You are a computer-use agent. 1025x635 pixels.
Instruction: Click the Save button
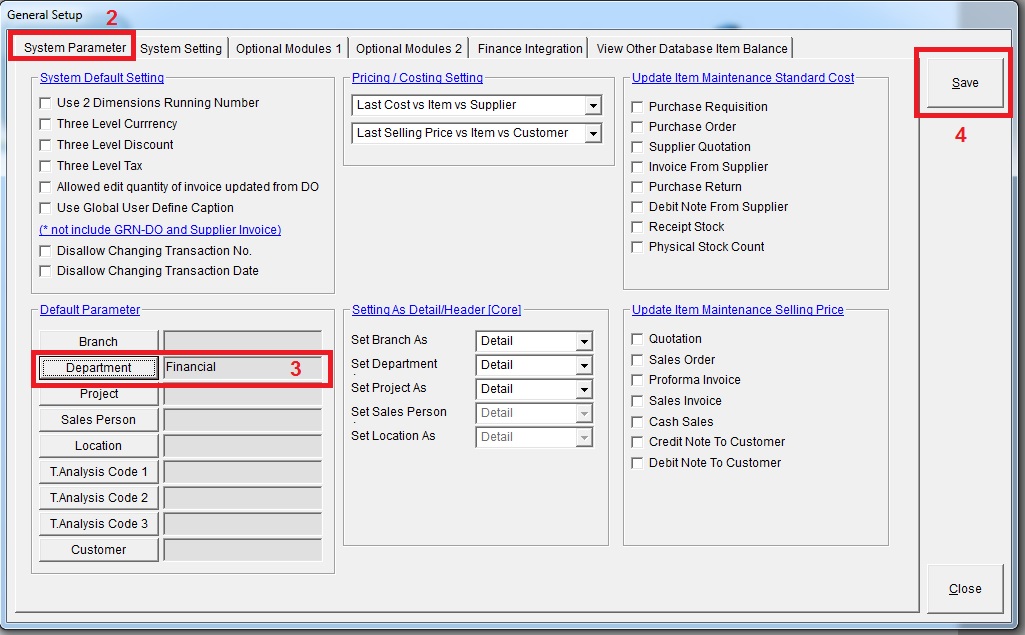click(964, 83)
